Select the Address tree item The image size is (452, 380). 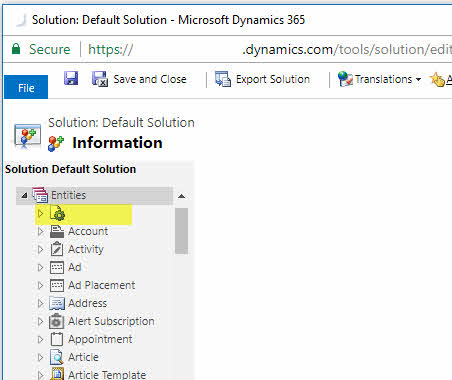[x=88, y=303]
